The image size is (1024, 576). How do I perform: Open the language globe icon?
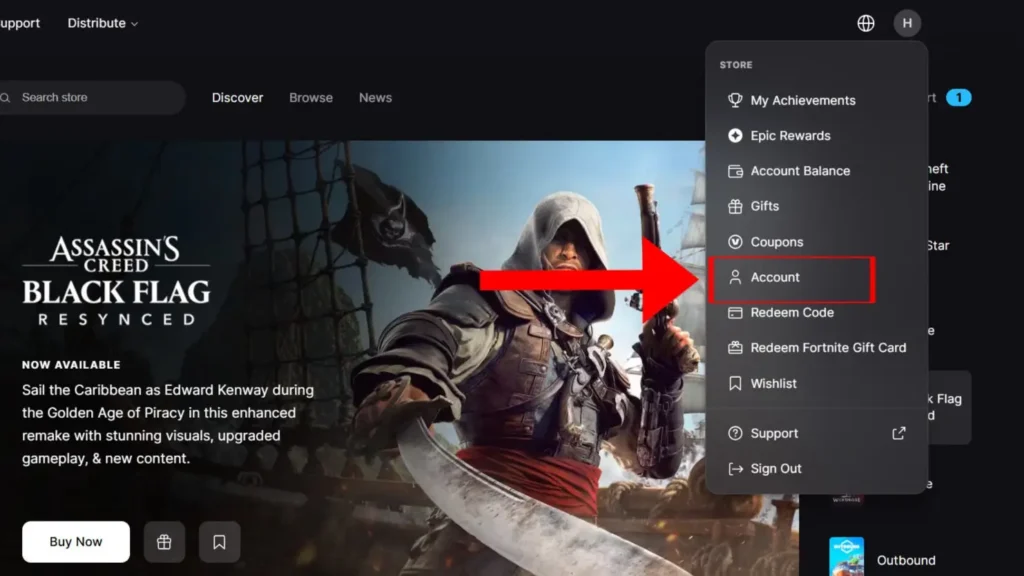[865, 23]
